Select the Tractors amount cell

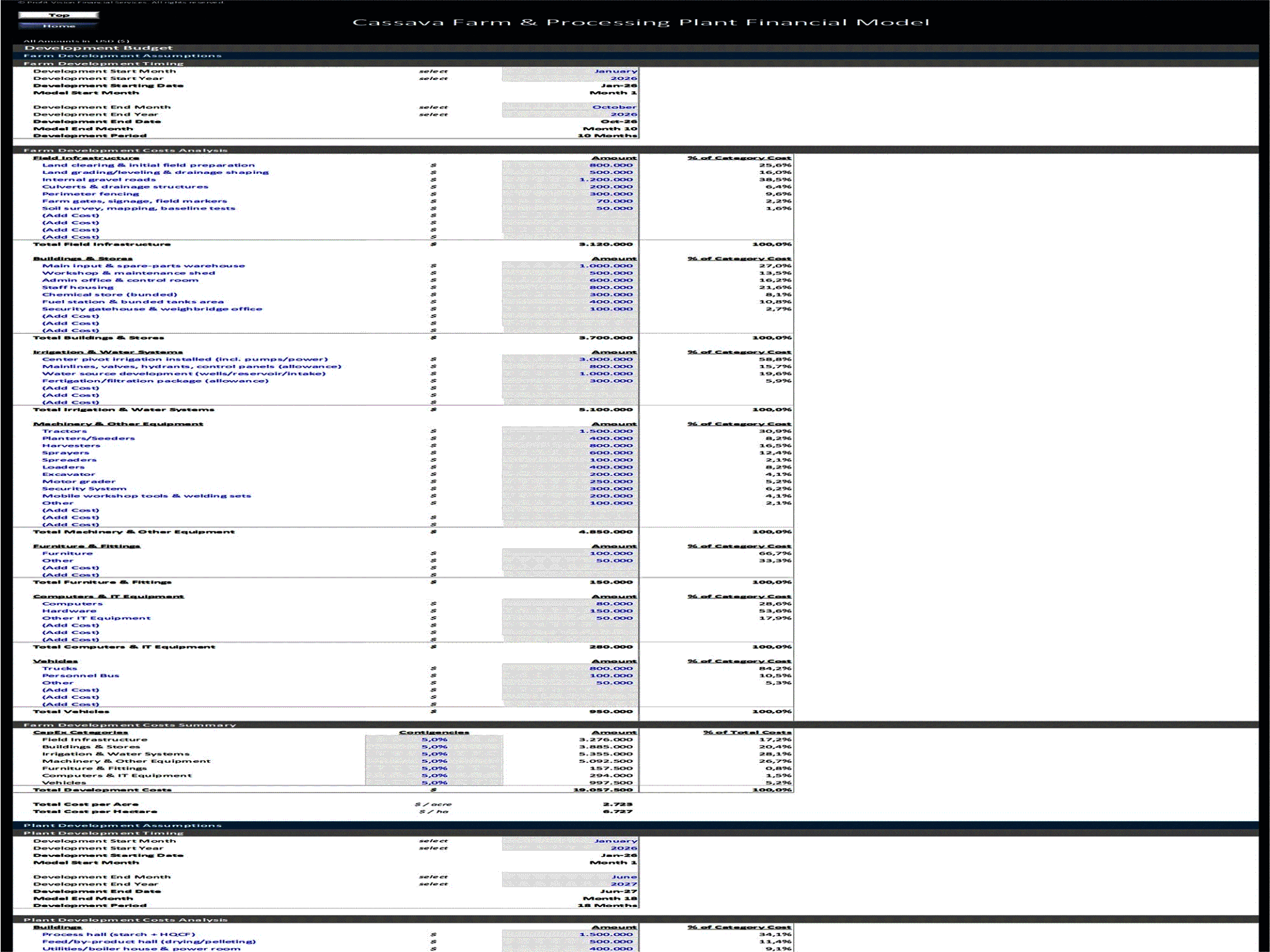pos(570,431)
